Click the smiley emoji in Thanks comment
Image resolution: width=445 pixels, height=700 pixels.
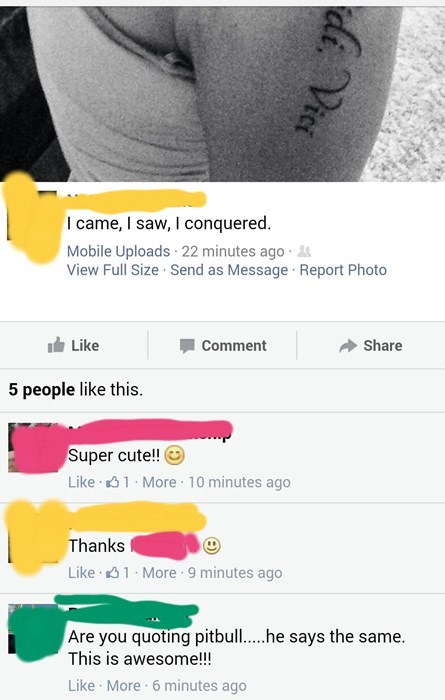pos(212,546)
